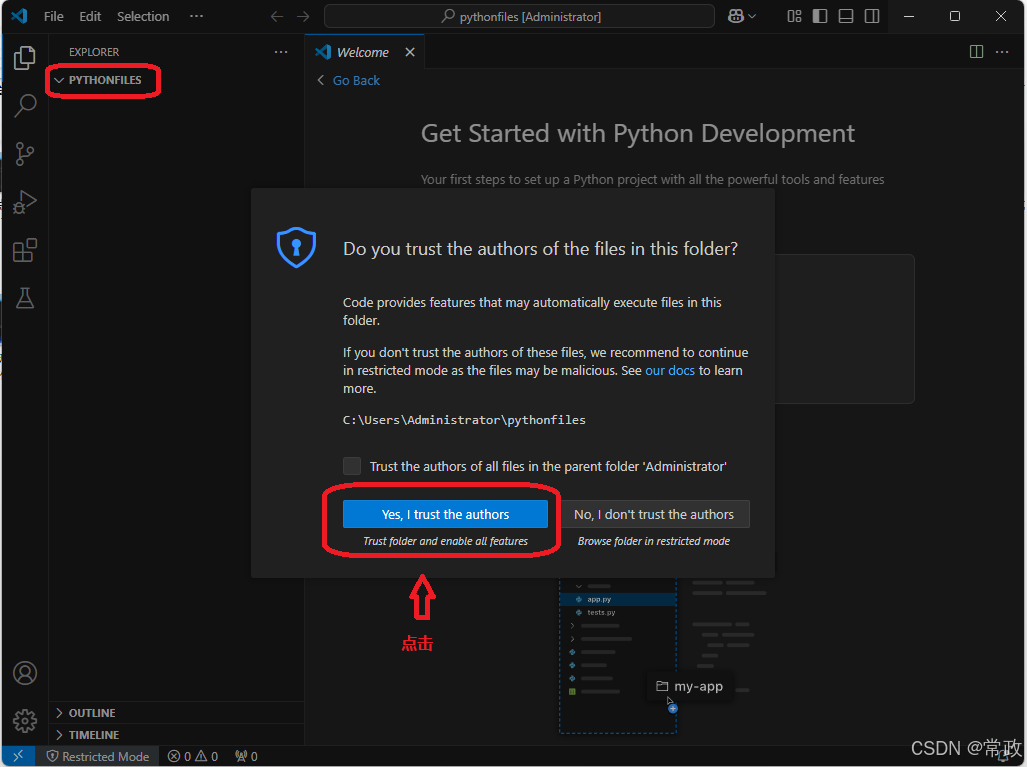1027x767 pixels.
Task: Open editor More Actions ellipsis
Action: [x=1002, y=52]
